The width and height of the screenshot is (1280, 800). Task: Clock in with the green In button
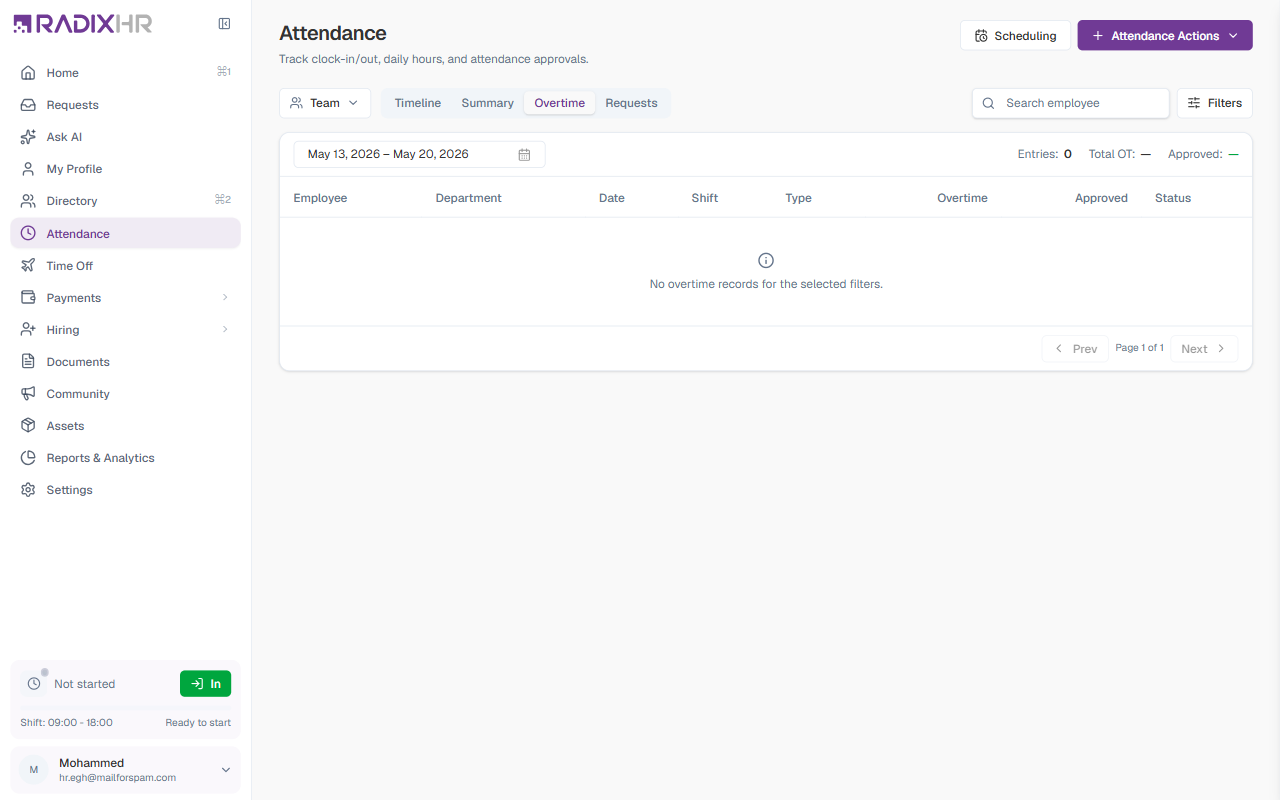(x=205, y=684)
